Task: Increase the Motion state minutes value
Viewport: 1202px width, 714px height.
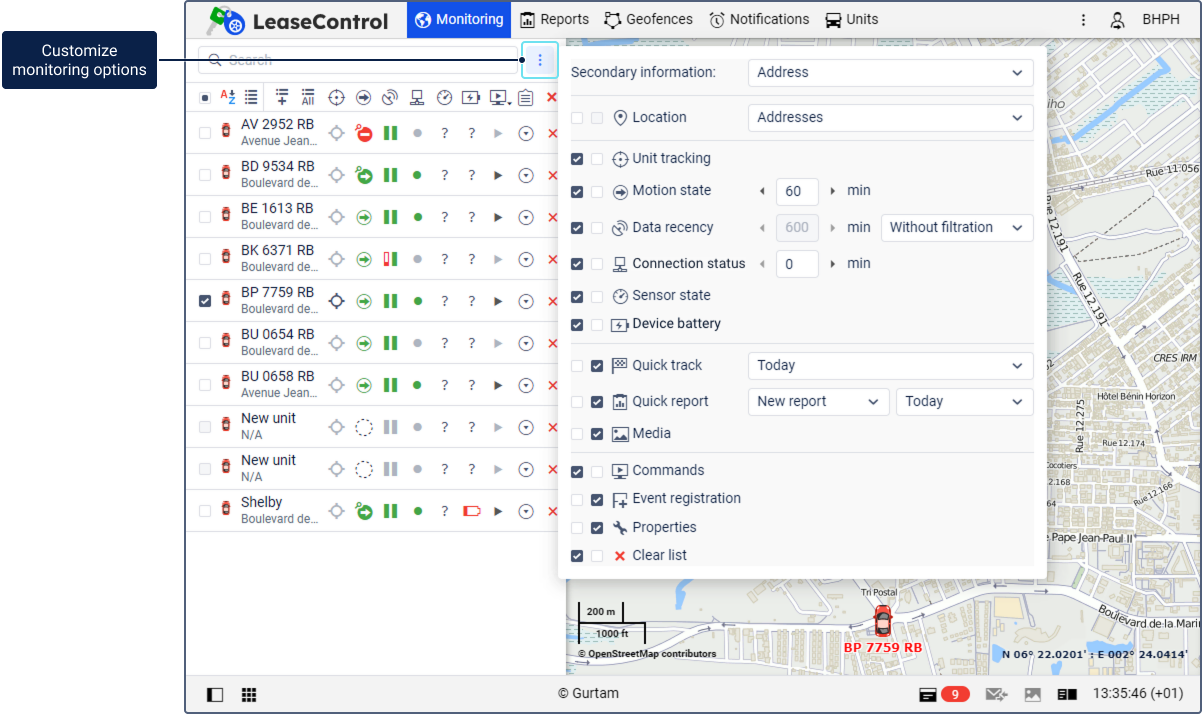Action: 832,191
